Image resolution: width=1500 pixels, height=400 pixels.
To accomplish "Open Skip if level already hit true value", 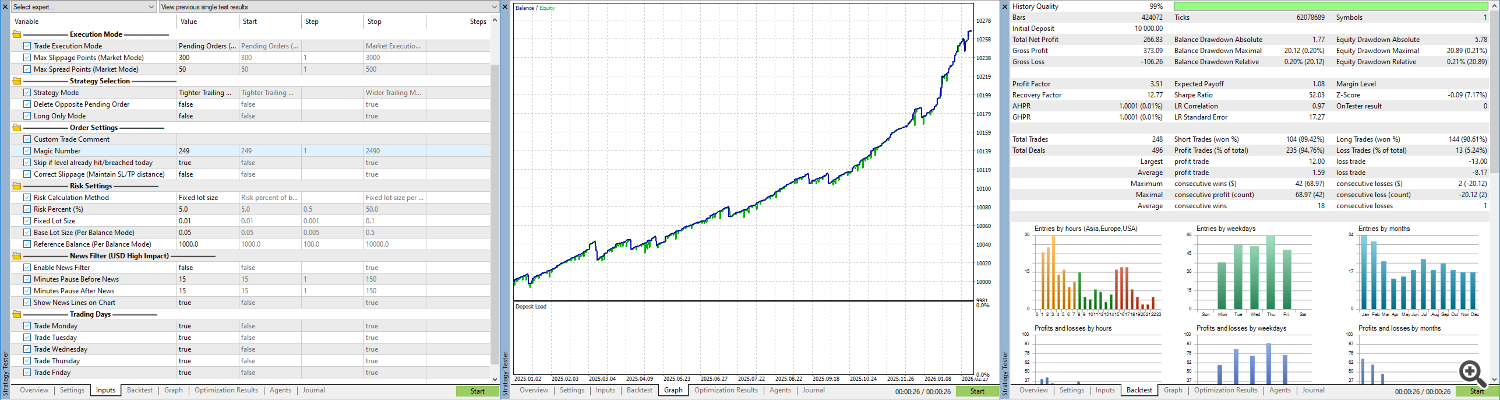I will (x=206, y=163).
